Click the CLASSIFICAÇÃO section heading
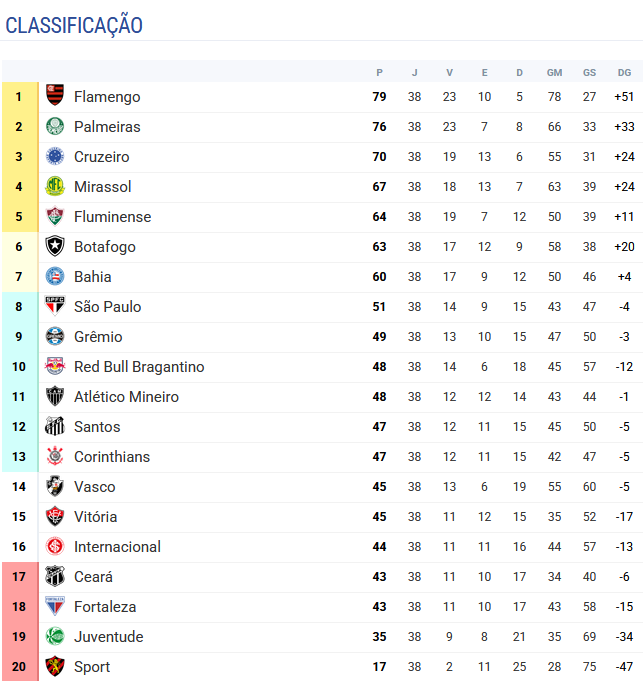This screenshot has width=643, height=681. point(74,26)
